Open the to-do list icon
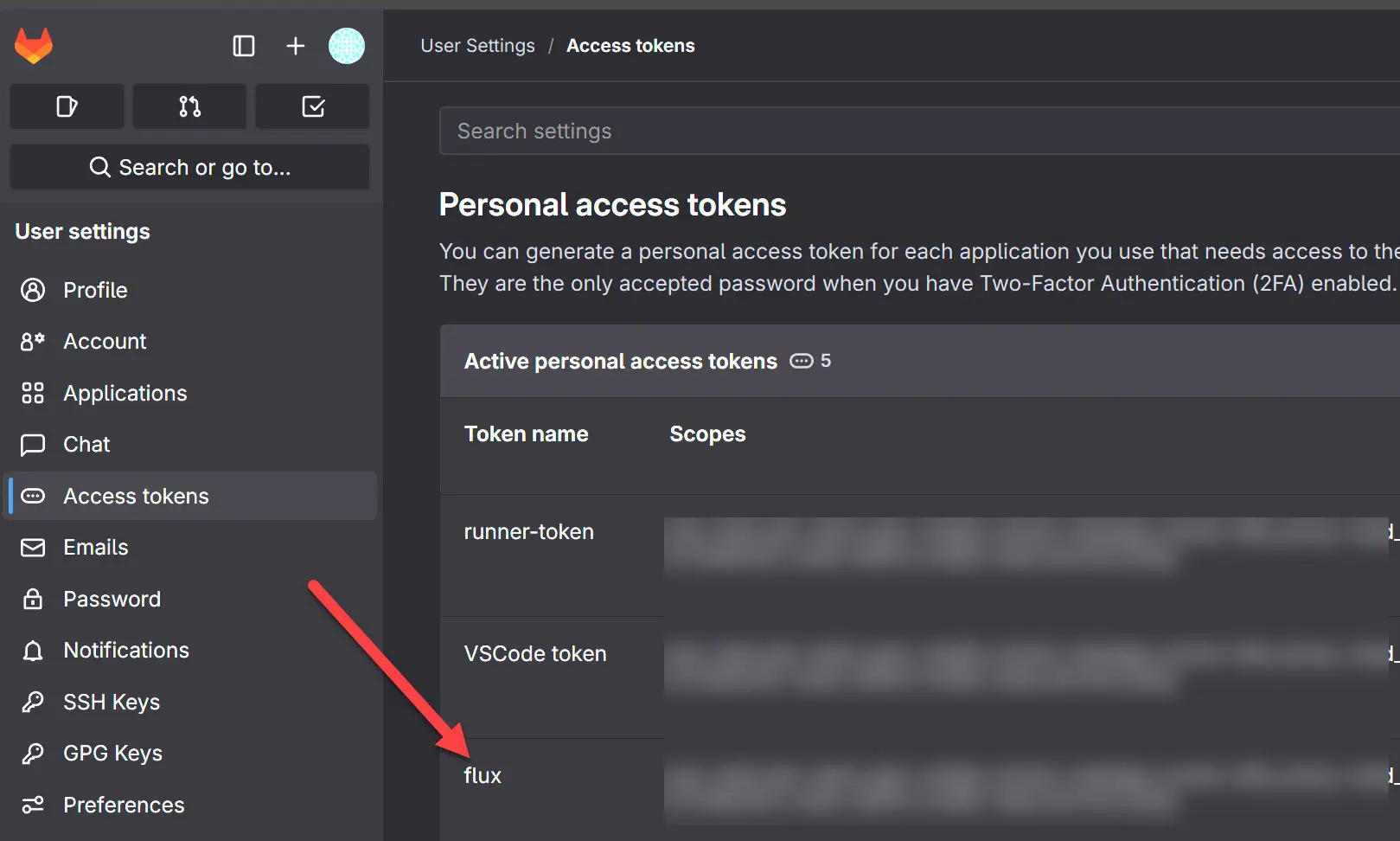The width and height of the screenshot is (1400, 841). click(313, 106)
